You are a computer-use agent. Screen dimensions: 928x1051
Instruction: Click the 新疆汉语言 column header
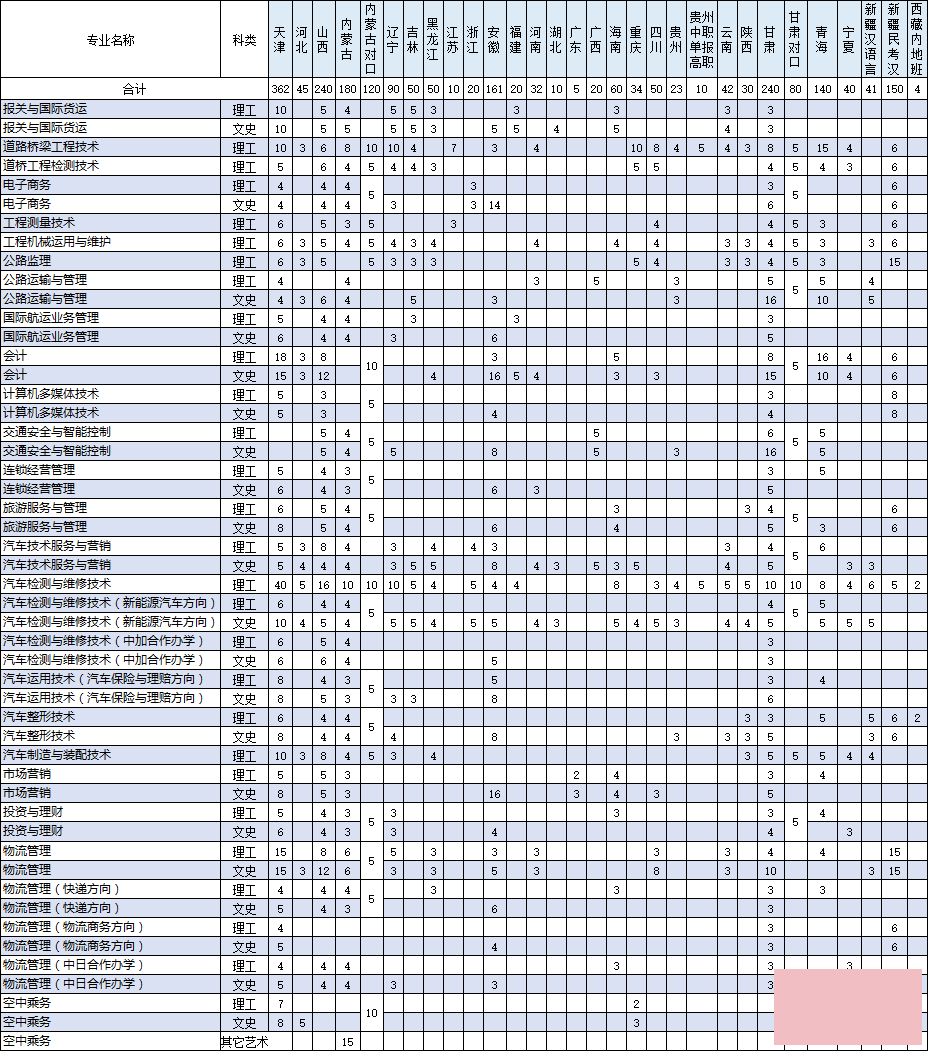871,40
